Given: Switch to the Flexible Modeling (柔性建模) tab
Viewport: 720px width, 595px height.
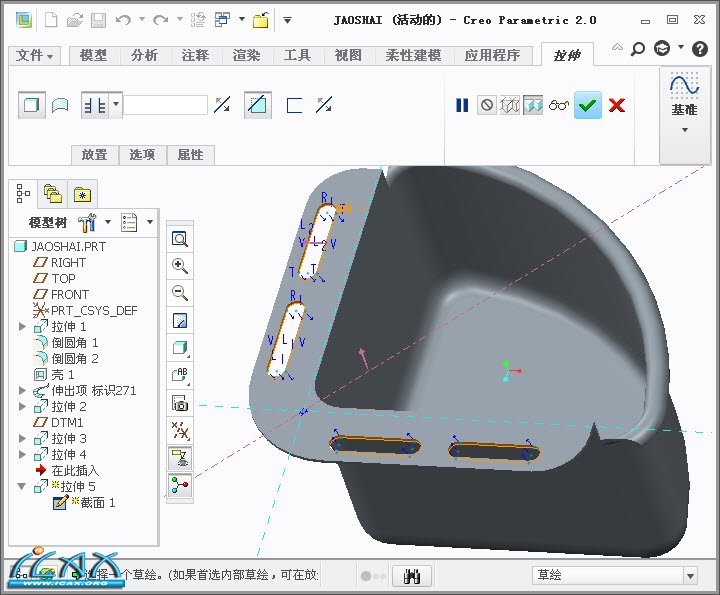Looking at the screenshot, I should [x=413, y=56].
